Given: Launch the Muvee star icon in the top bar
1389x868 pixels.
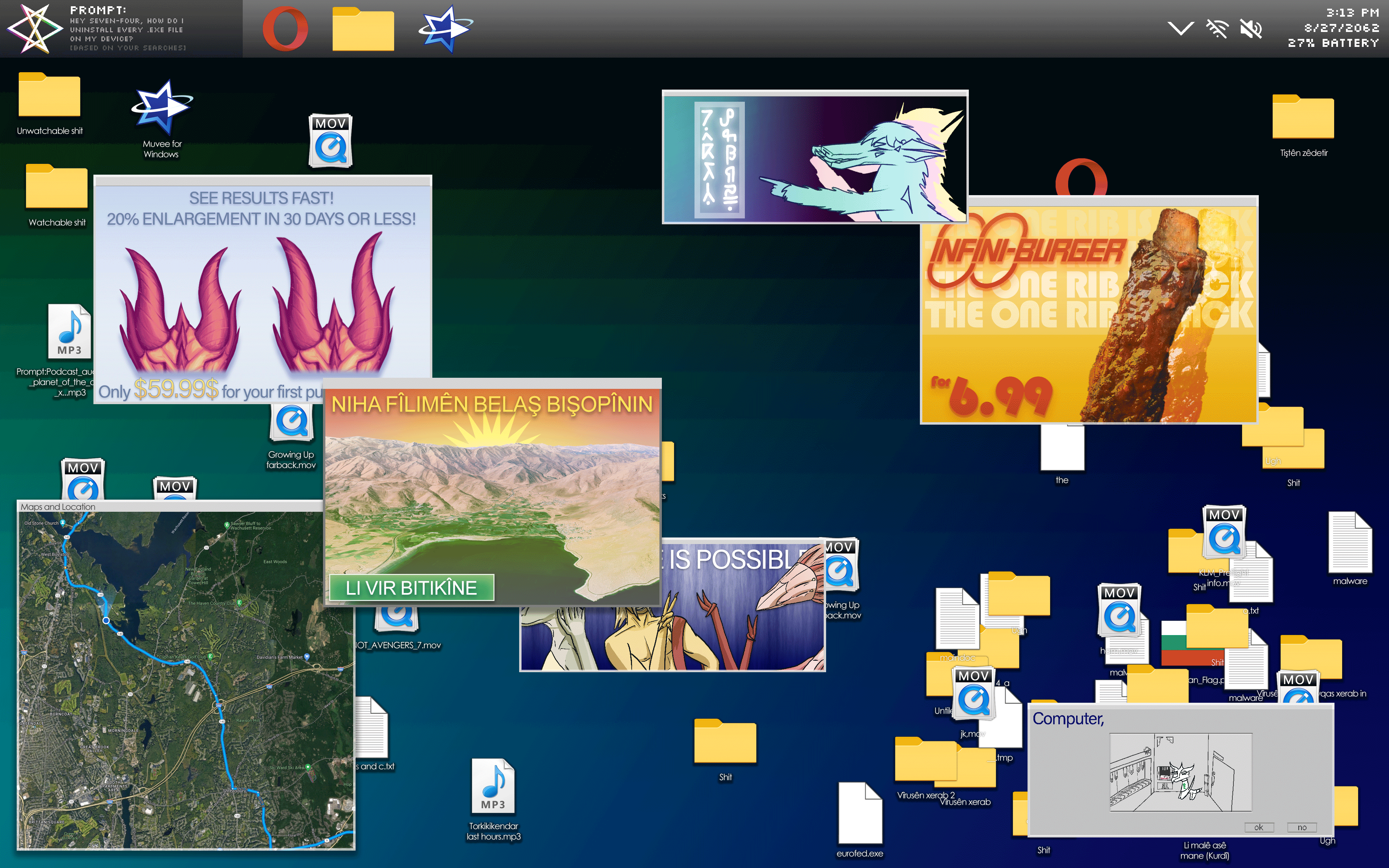Looking at the screenshot, I should pos(446,29).
